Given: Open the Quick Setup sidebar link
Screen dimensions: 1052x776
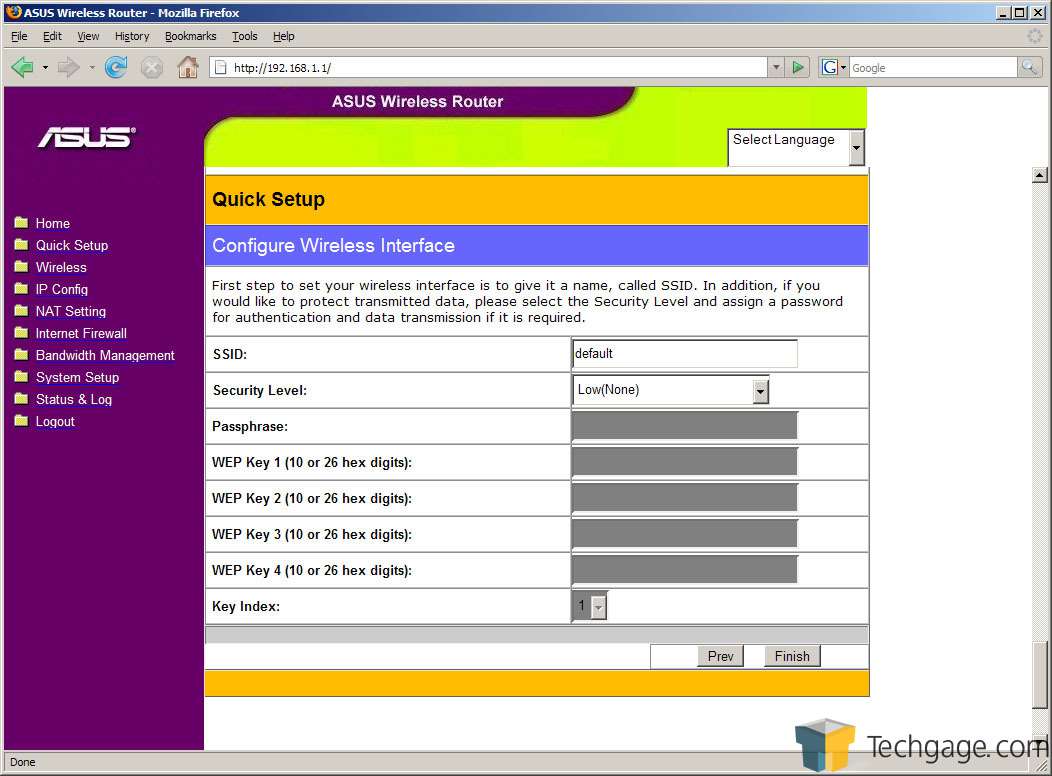Looking at the screenshot, I should (72, 245).
